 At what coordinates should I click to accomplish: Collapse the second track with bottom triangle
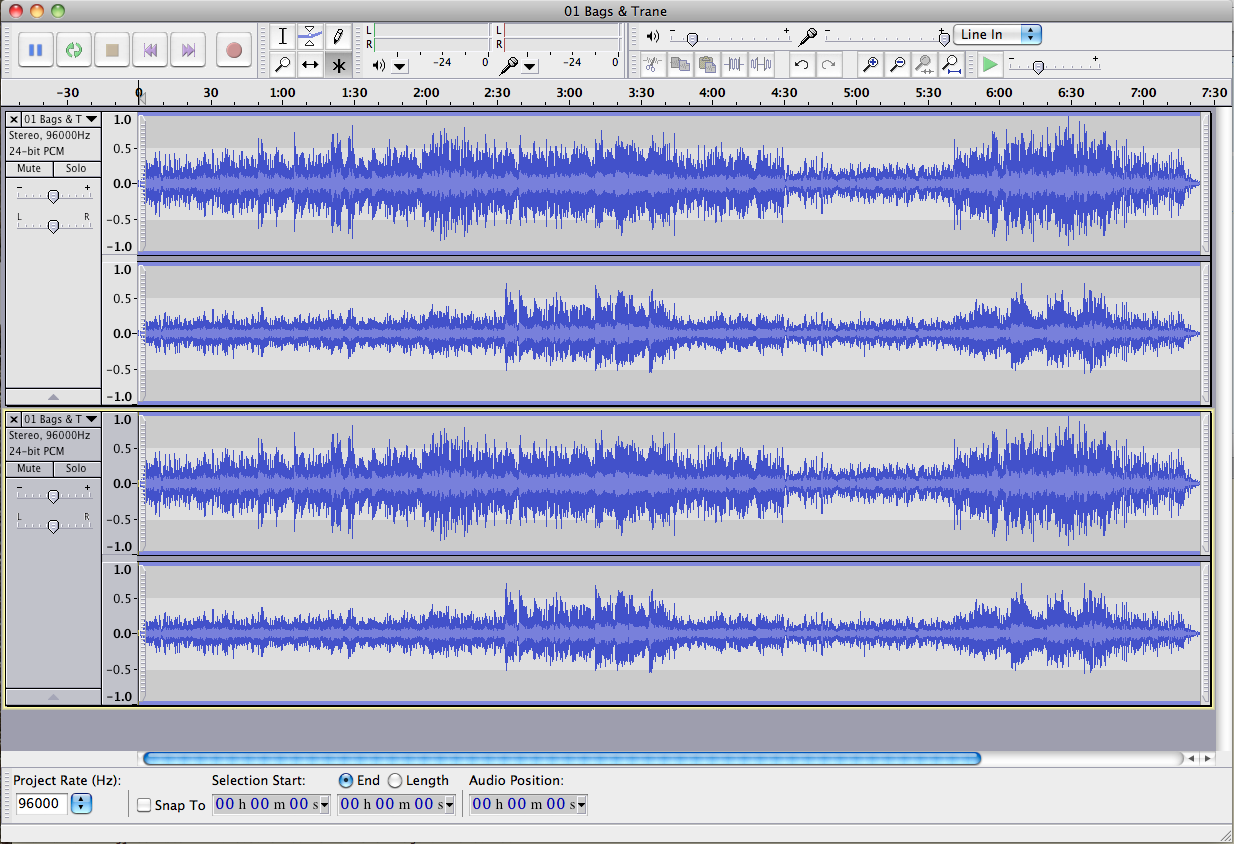click(x=53, y=697)
